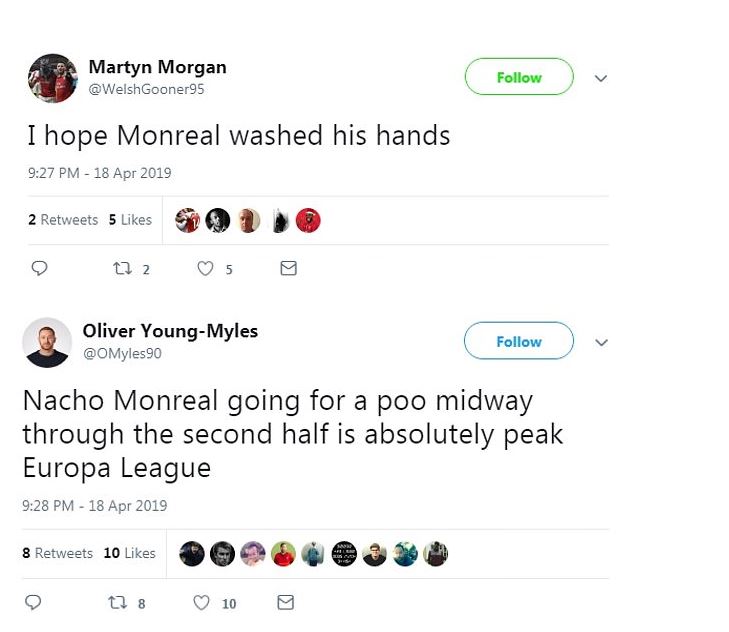The width and height of the screenshot is (729, 632).
Task: Visit the @OMyles90 handle
Action: click(122, 353)
